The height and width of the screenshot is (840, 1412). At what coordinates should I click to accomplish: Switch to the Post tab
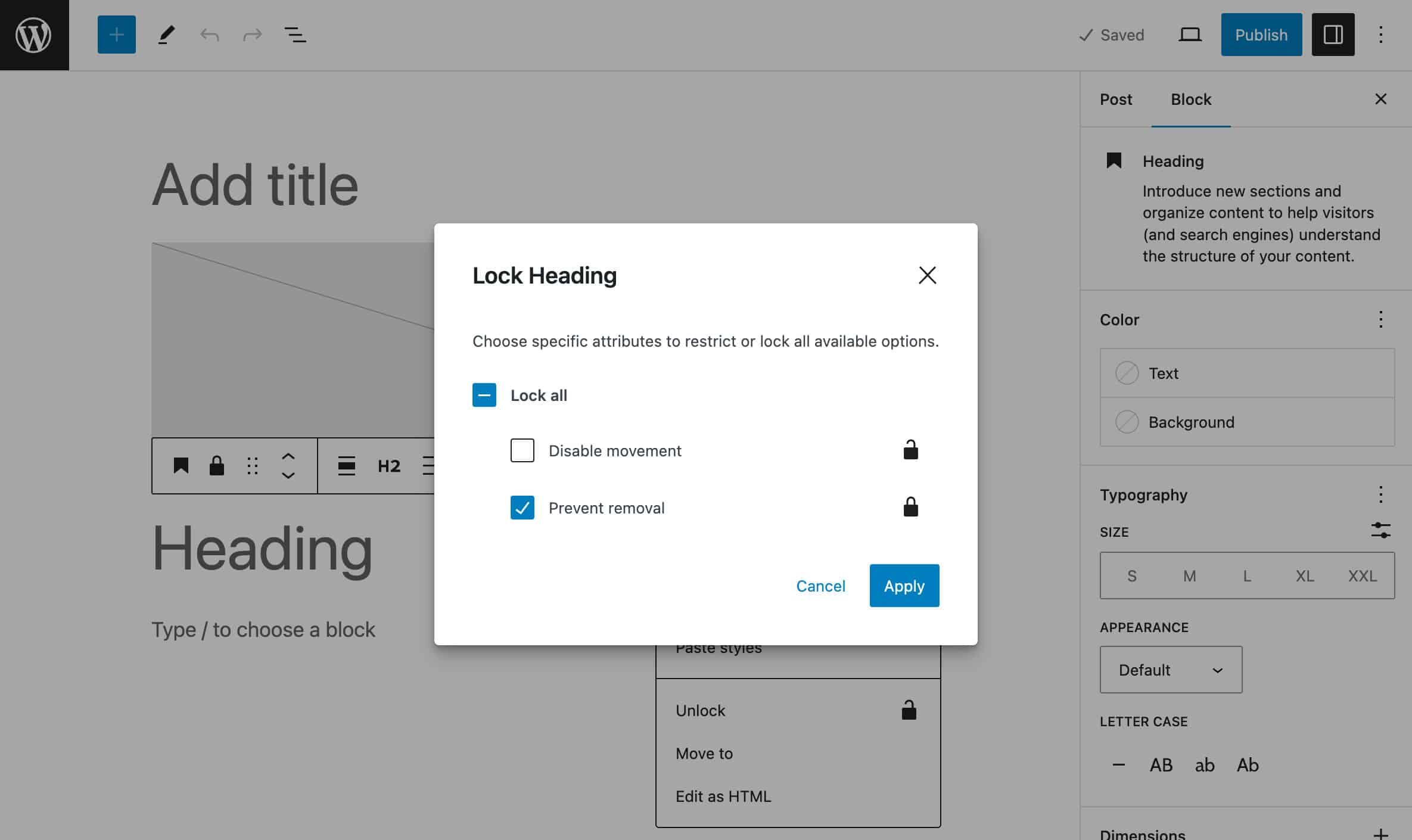pyautogui.click(x=1116, y=99)
